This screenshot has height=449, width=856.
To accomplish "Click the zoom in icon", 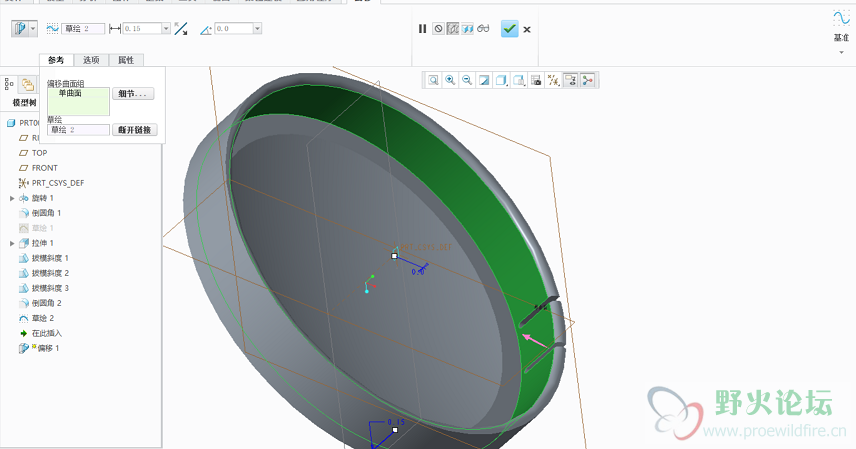I will click(450, 80).
